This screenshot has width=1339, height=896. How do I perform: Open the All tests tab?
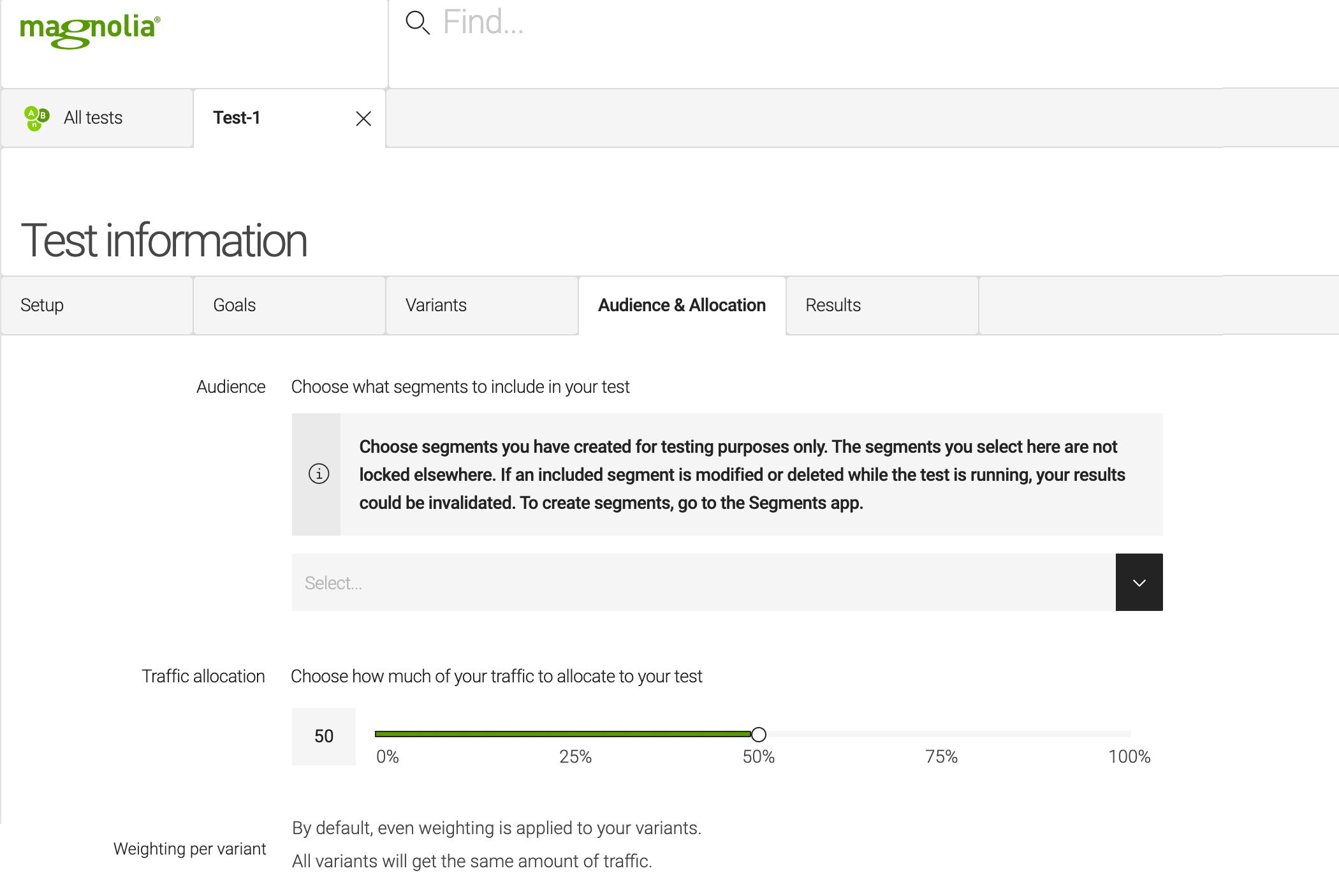(x=93, y=118)
